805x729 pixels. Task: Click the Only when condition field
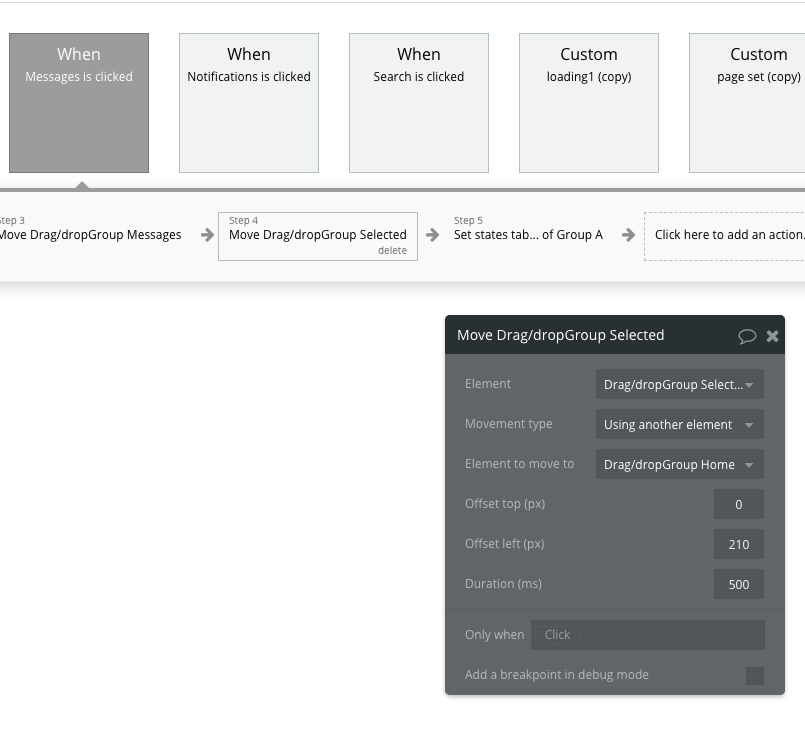pos(648,634)
